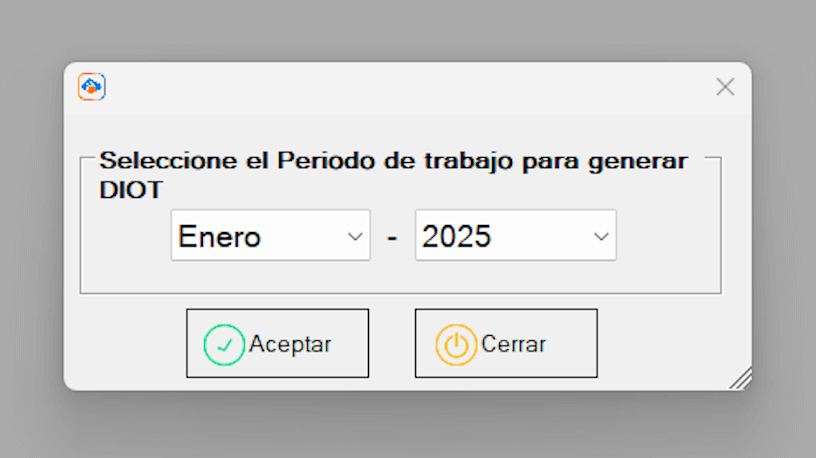Screen dimensions: 816x458
Task: Click the orange power icon on Cerrar
Action: coord(456,345)
